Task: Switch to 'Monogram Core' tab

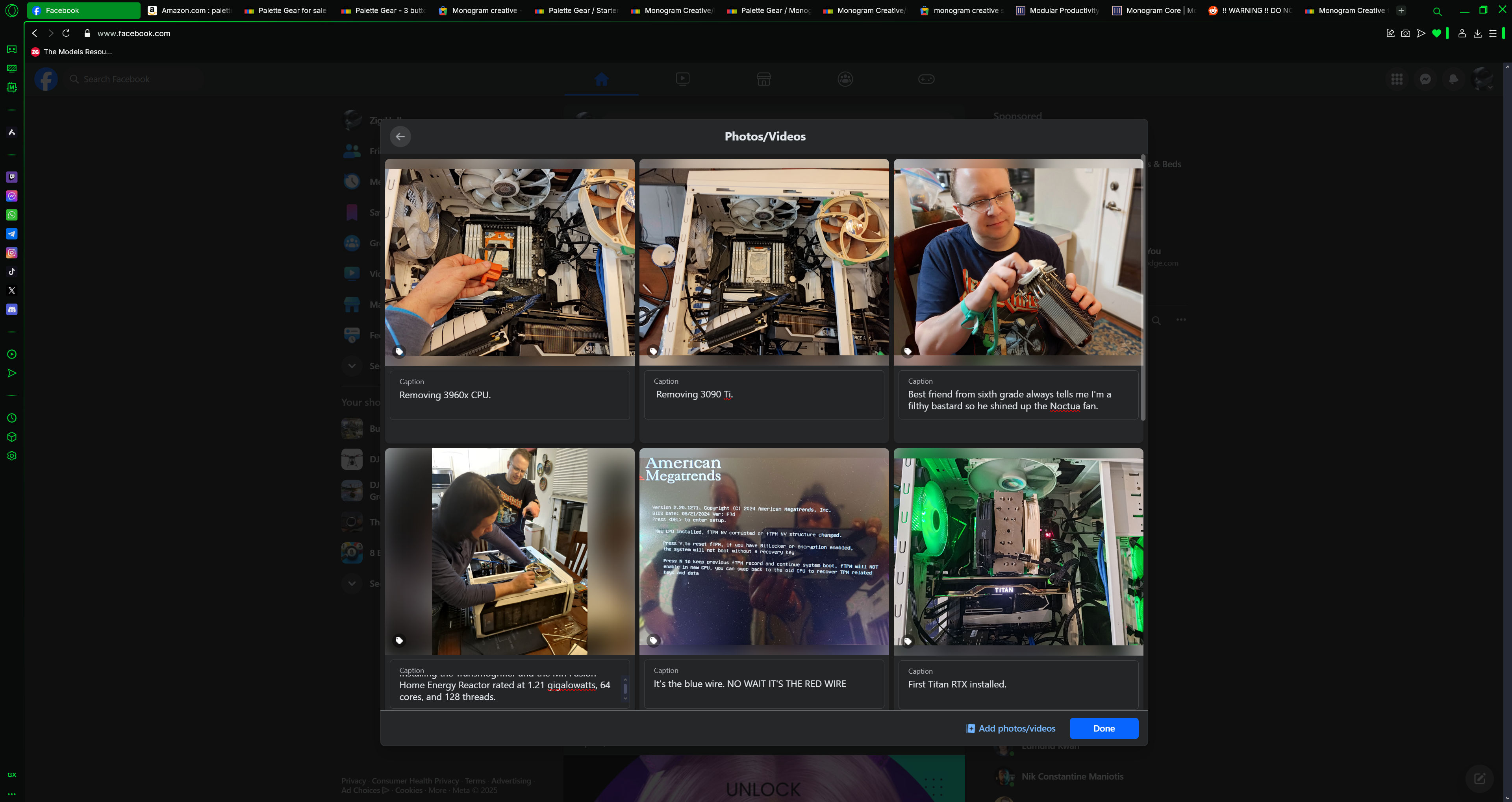Action: 1154,11
